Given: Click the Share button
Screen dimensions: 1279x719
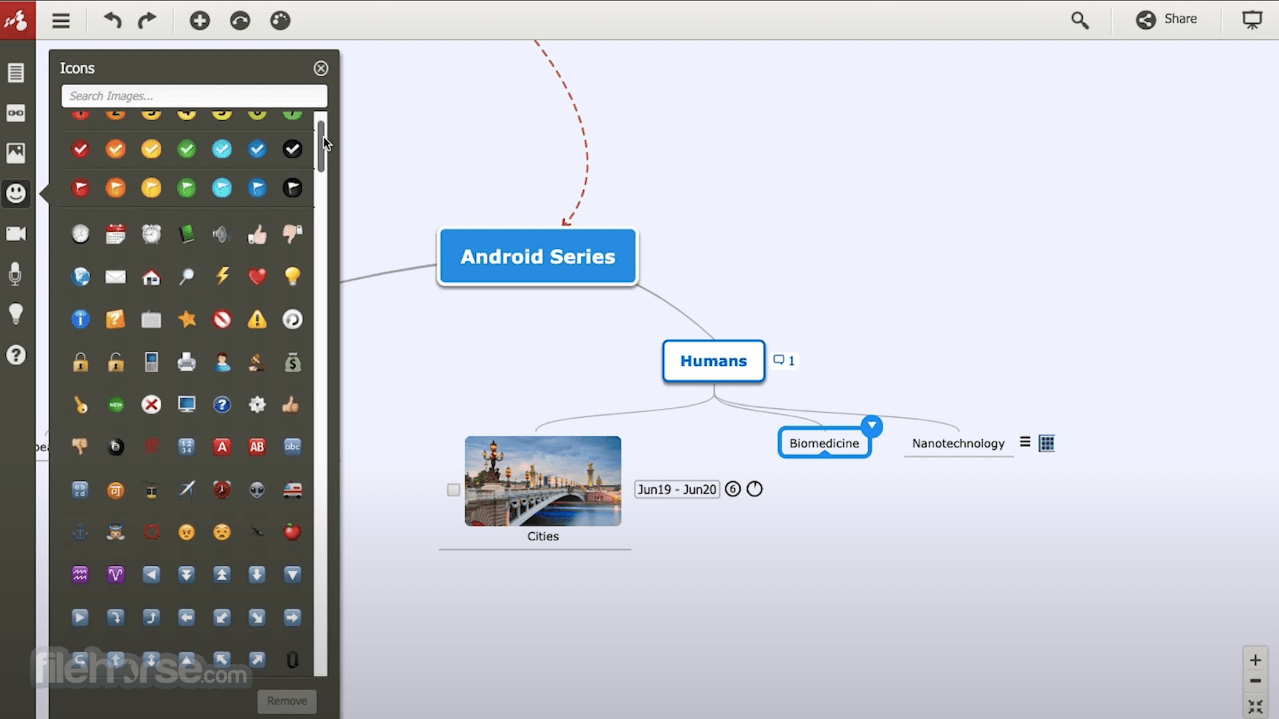Looking at the screenshot, I should (x=1167, y=20).
